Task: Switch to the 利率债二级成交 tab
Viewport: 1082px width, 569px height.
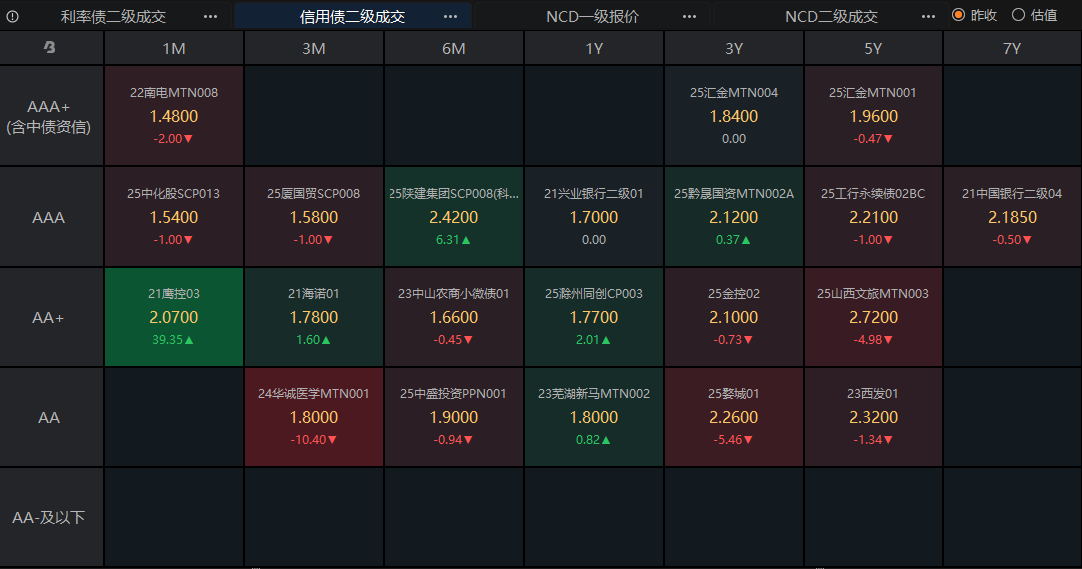Action: pyautogui.click(x=113, y=17)
